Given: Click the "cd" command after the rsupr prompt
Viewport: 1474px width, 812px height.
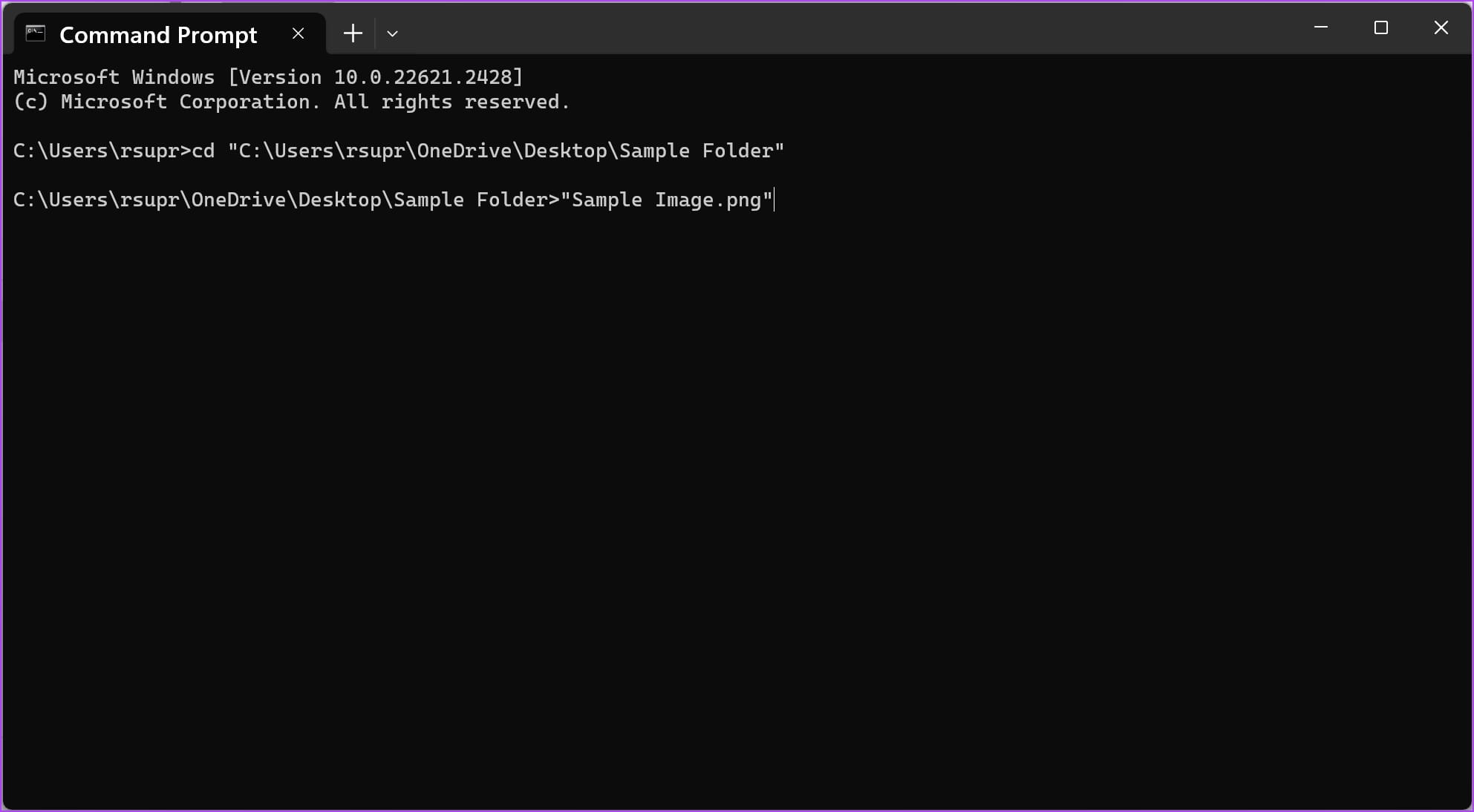Looking at the screenshot, I should (203, 151).
